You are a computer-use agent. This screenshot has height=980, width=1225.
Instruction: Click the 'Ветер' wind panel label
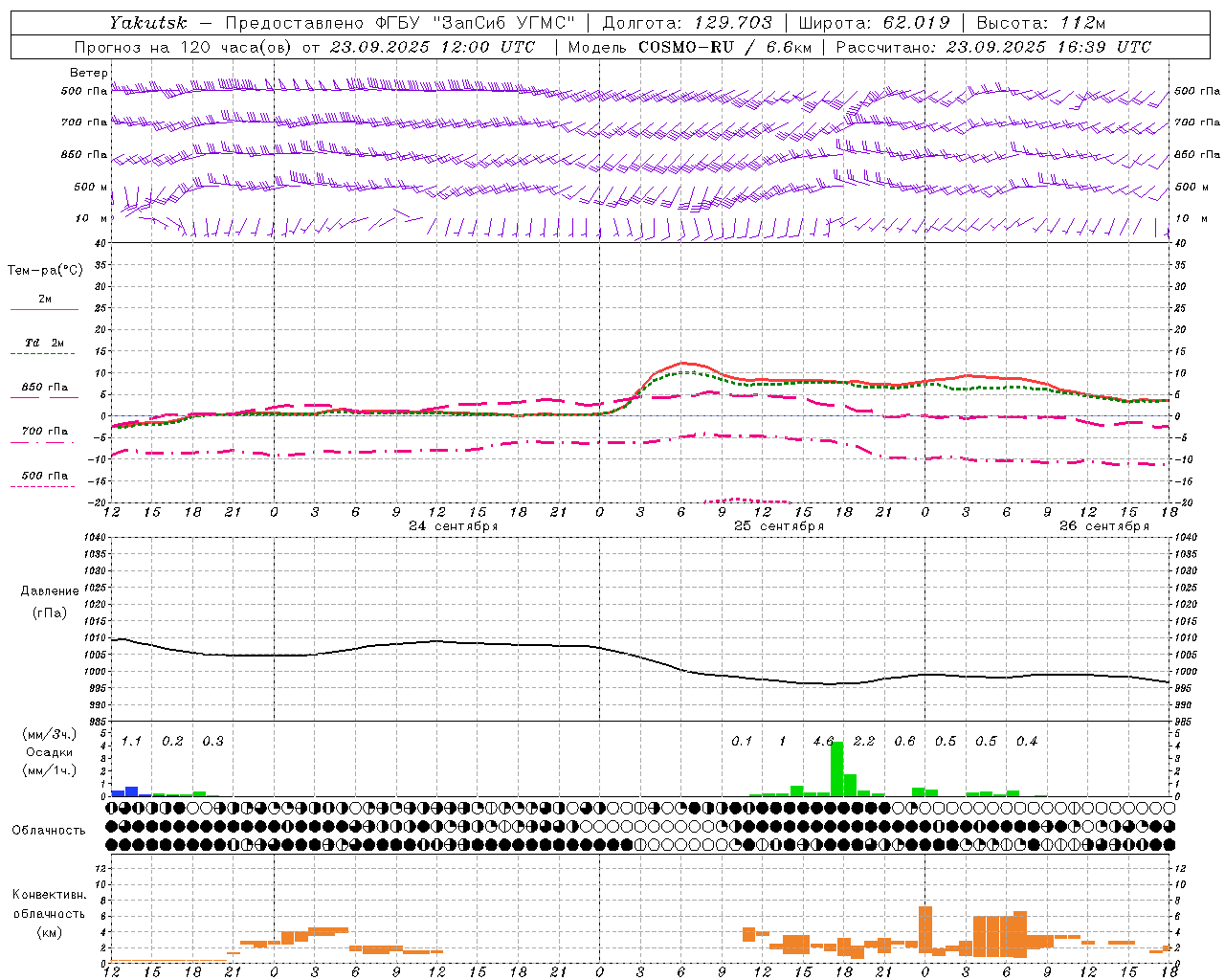tap(89, 73)
